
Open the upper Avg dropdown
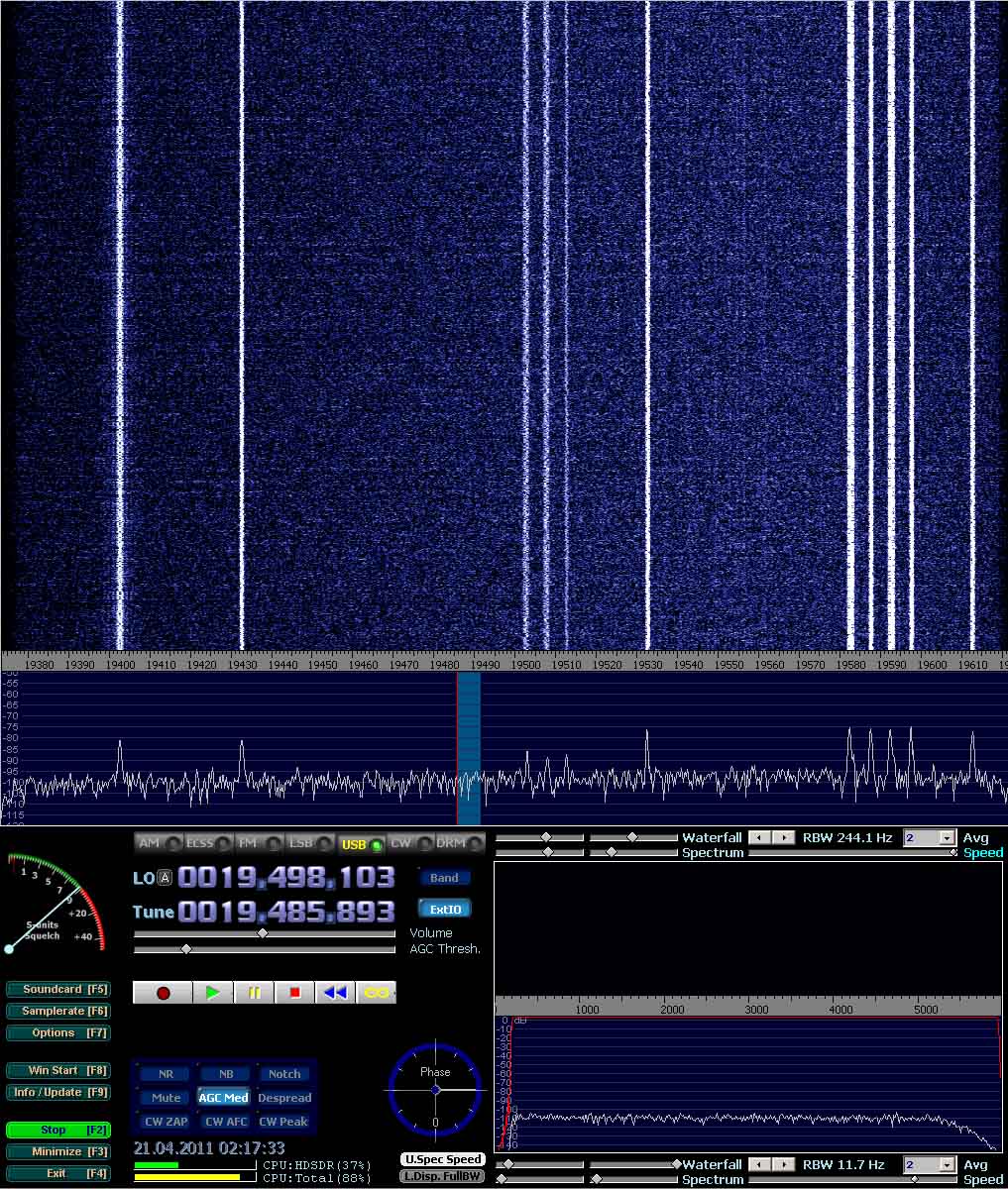click(x=947, y=838)
